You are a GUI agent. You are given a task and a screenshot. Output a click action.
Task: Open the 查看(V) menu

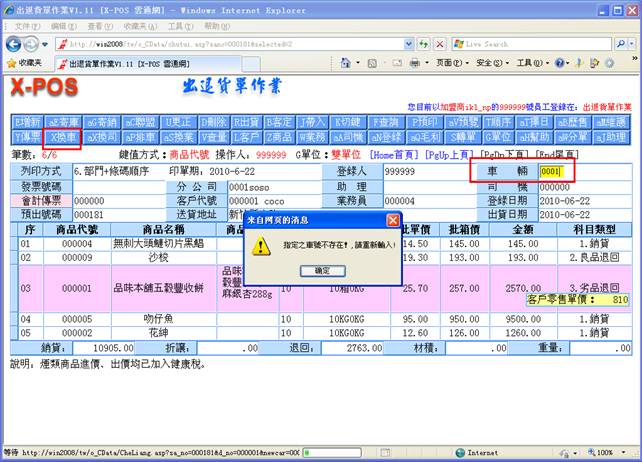(x=94, y=25)
